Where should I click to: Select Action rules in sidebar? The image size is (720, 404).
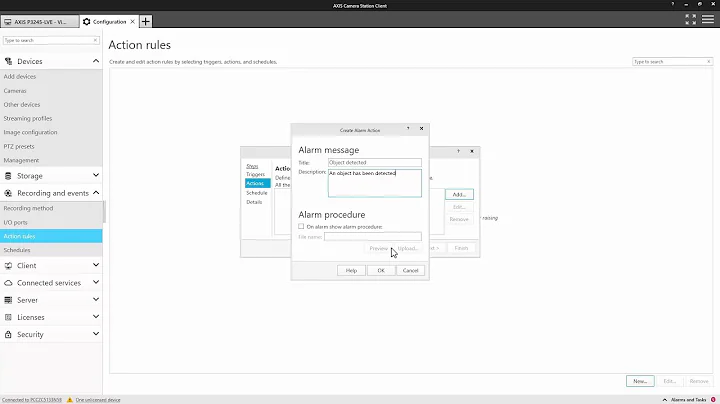[x=51, y=236]
